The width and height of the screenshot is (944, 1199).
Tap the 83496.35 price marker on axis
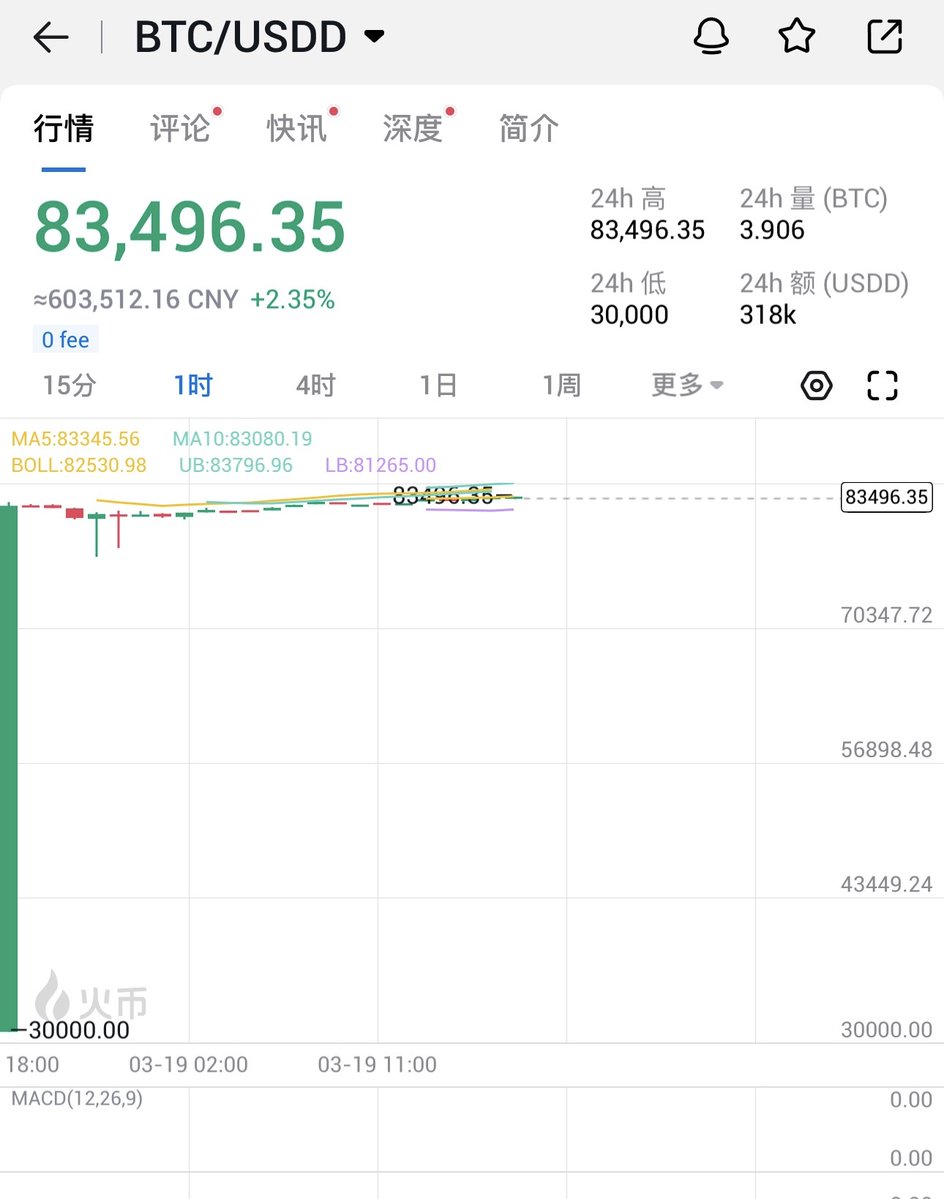[x=887, y=497]
